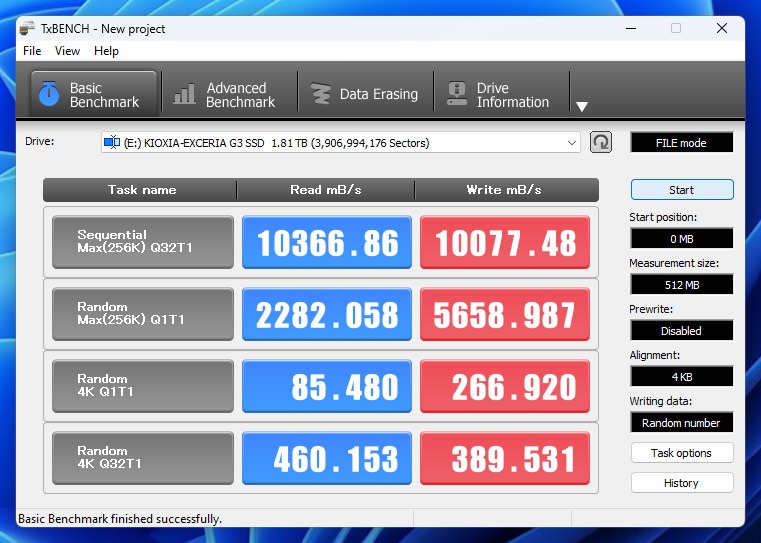Click the drive icon beside (E:) KIOXIA
Viewport: 761px width, 543px height.
click(x=112, y=143)
